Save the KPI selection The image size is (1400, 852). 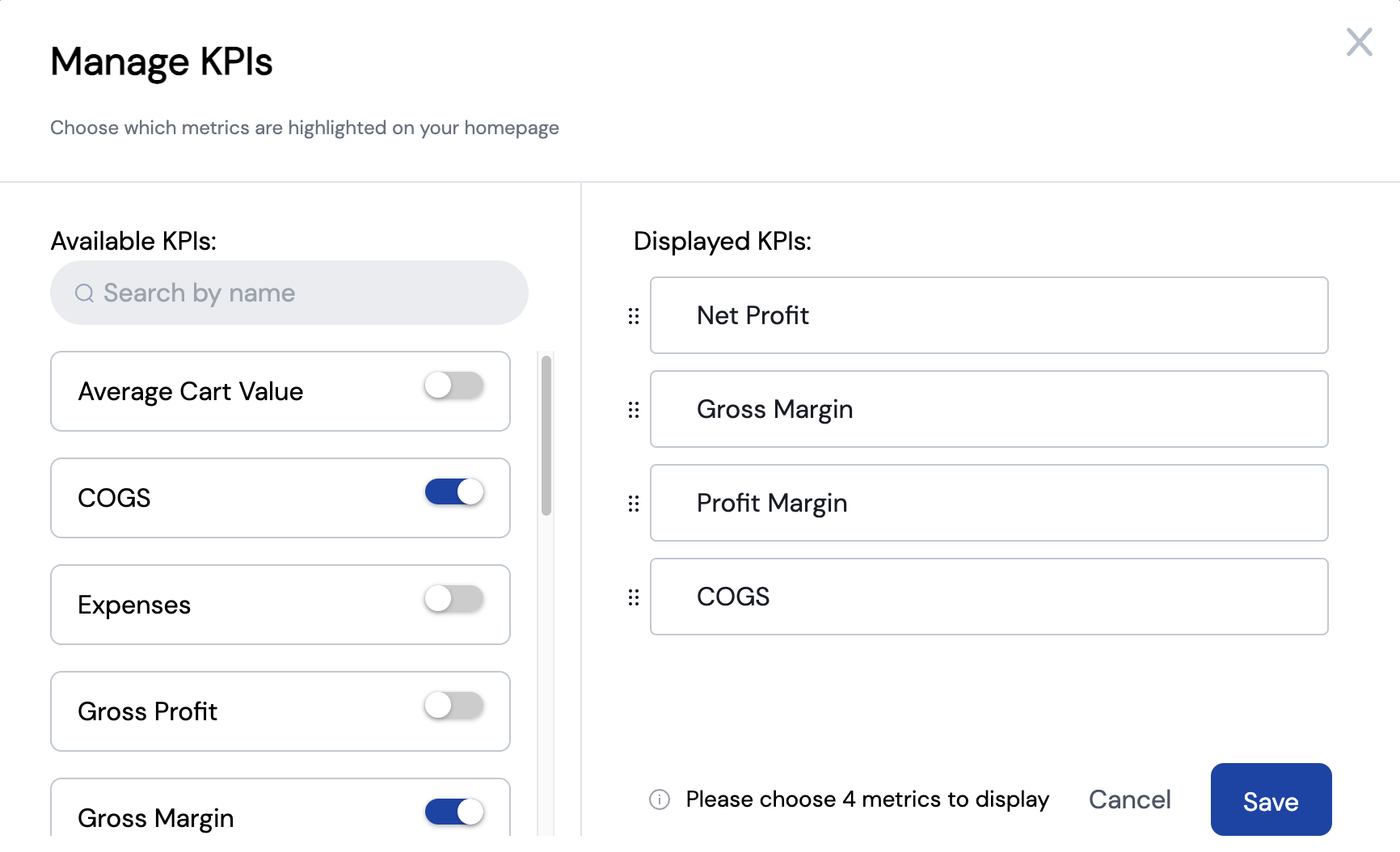click(1271, 799)
